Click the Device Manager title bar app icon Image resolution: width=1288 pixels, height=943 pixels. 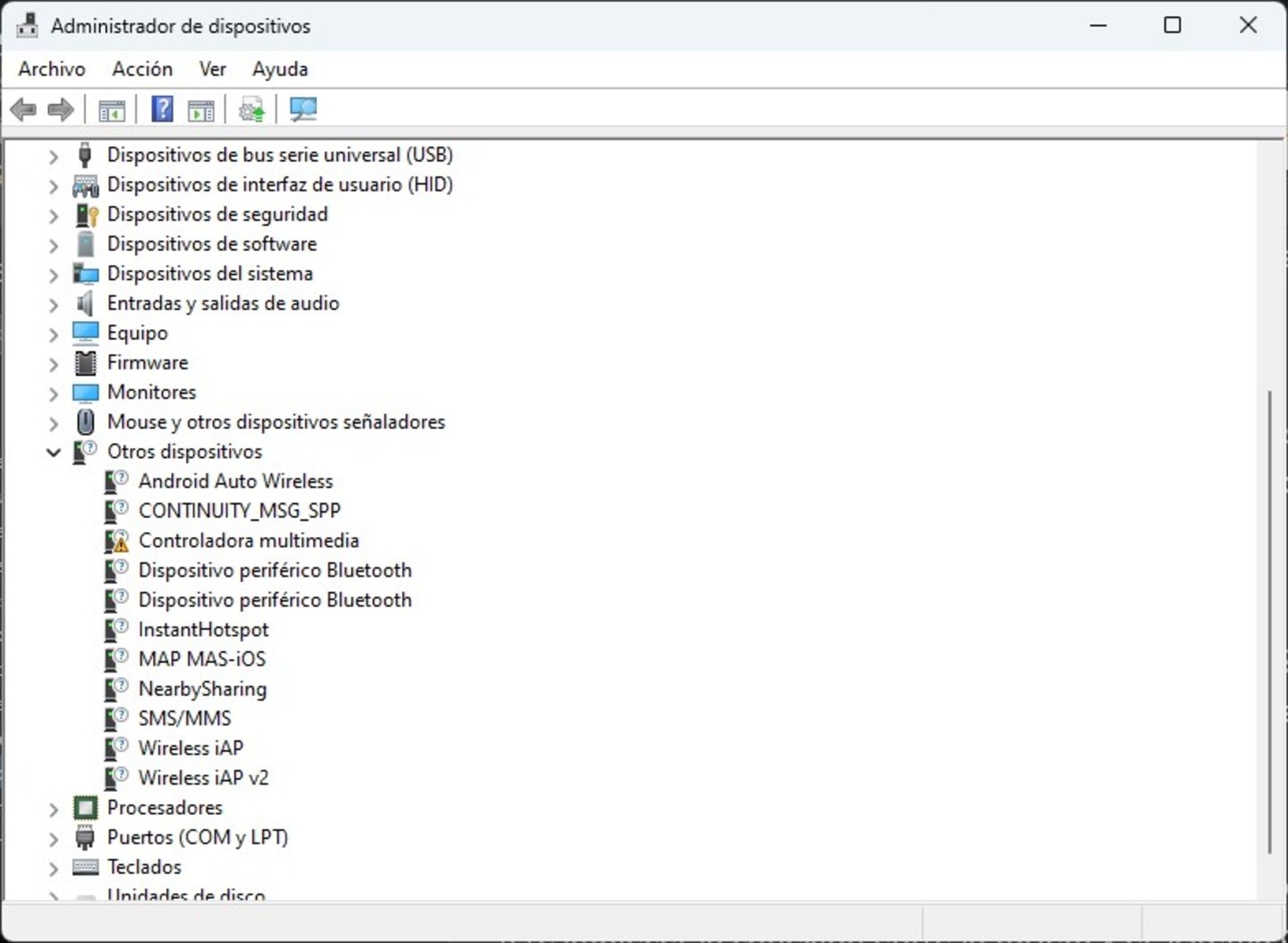(27, 26)
